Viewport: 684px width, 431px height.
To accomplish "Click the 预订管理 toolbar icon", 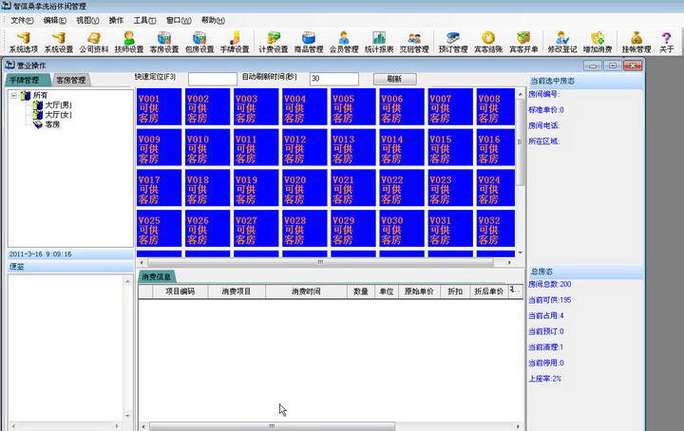I will pyautogui.click(x=452, y=41).
